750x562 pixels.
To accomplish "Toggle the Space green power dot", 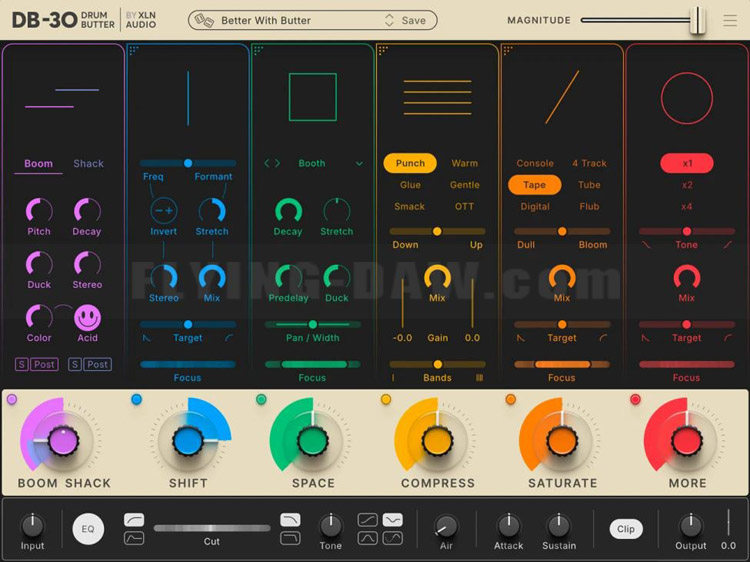I will [261, 399].
